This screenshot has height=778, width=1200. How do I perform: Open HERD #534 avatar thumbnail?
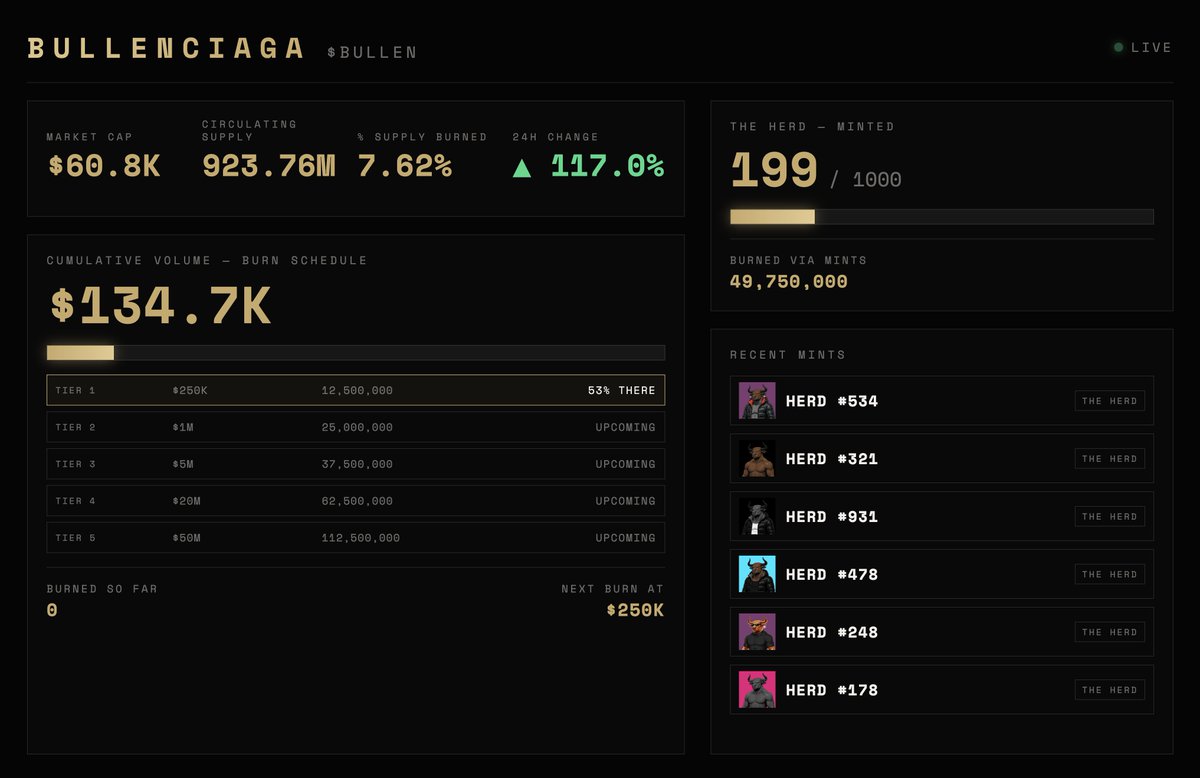pyautogui.click(x=757, y=401)
